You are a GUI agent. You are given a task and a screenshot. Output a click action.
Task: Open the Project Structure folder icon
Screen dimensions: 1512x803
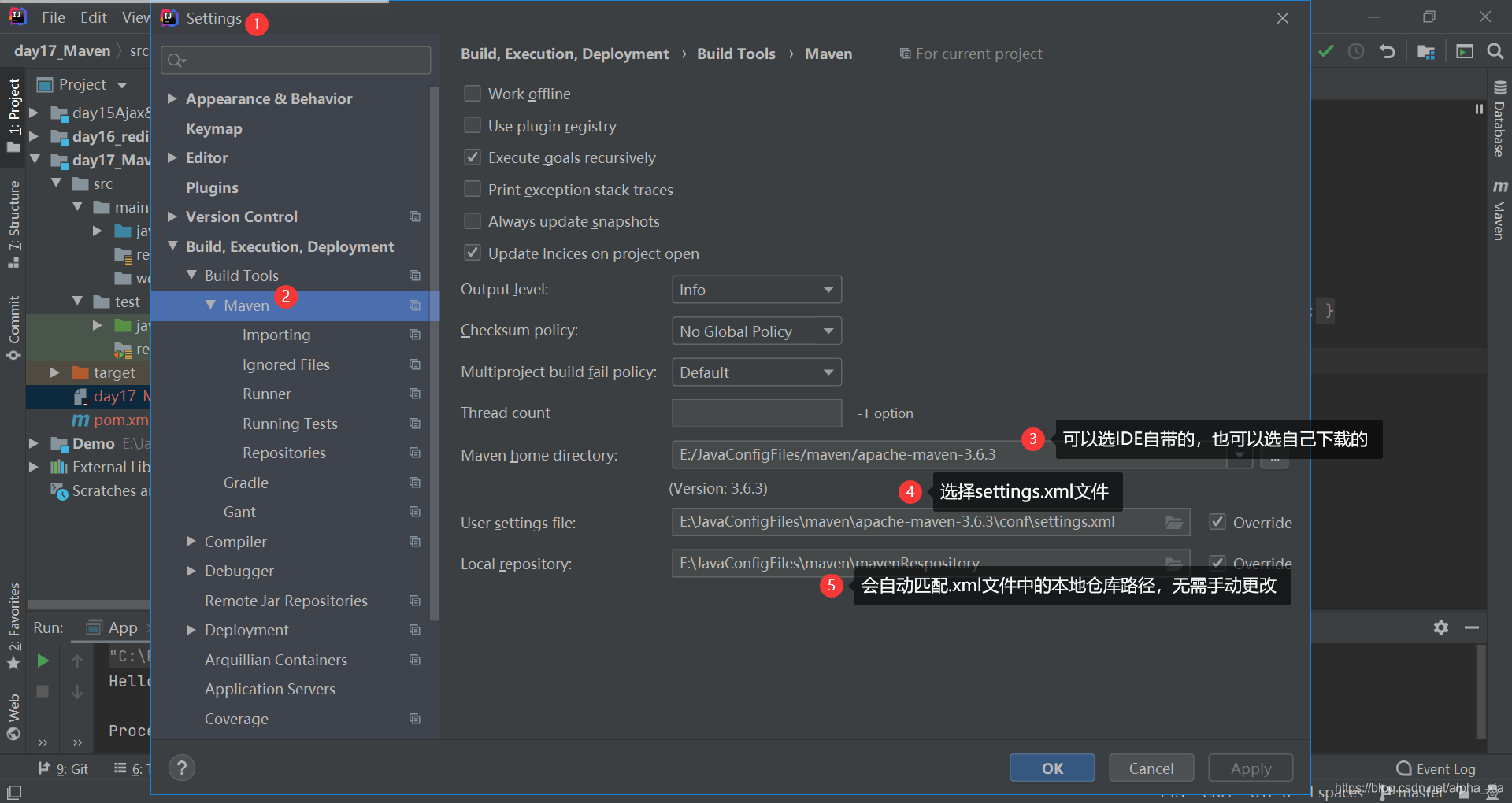click(x=1426, y=51)
